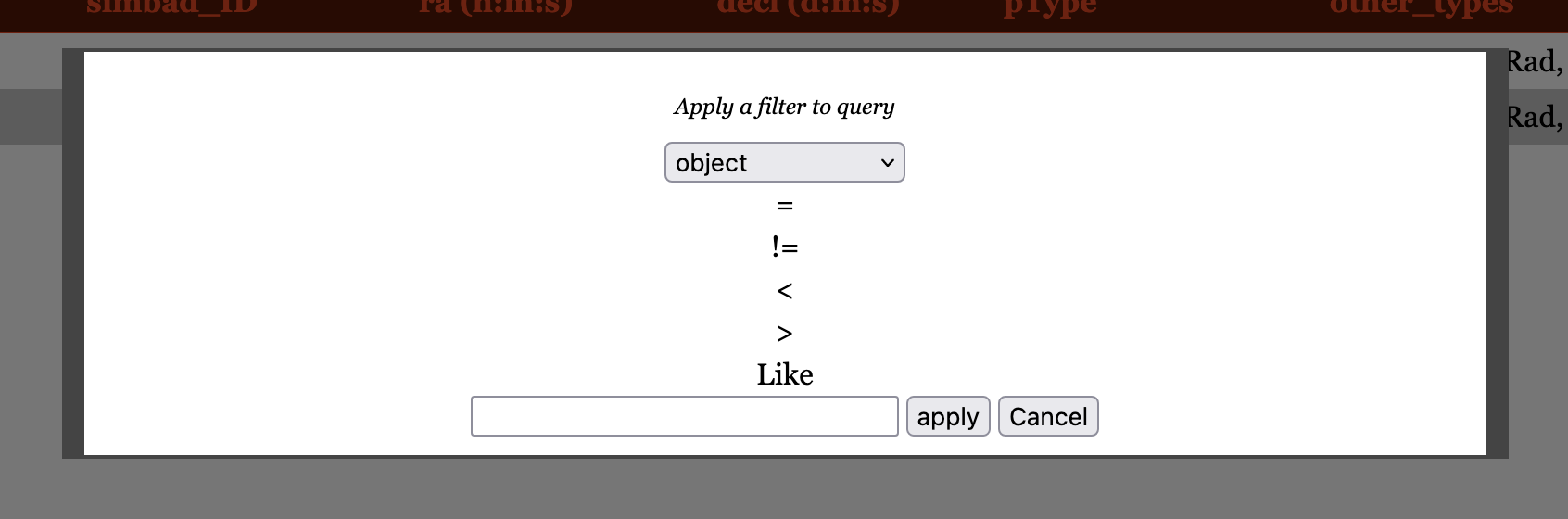
Task: Select the decl (d:m:s) column header
Action: click(x=808, y=7)
